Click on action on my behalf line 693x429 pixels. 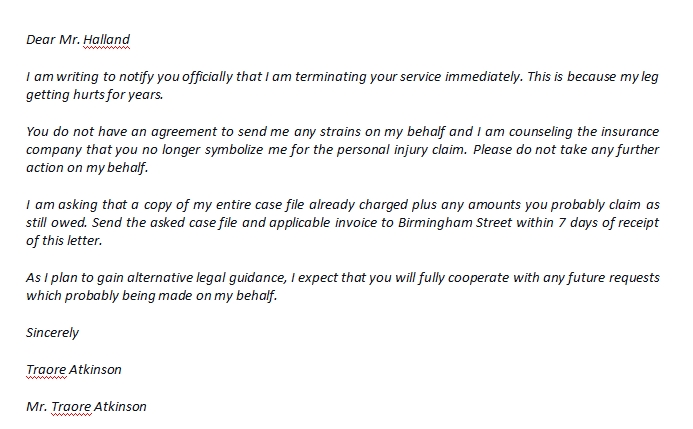coord(87,168)
